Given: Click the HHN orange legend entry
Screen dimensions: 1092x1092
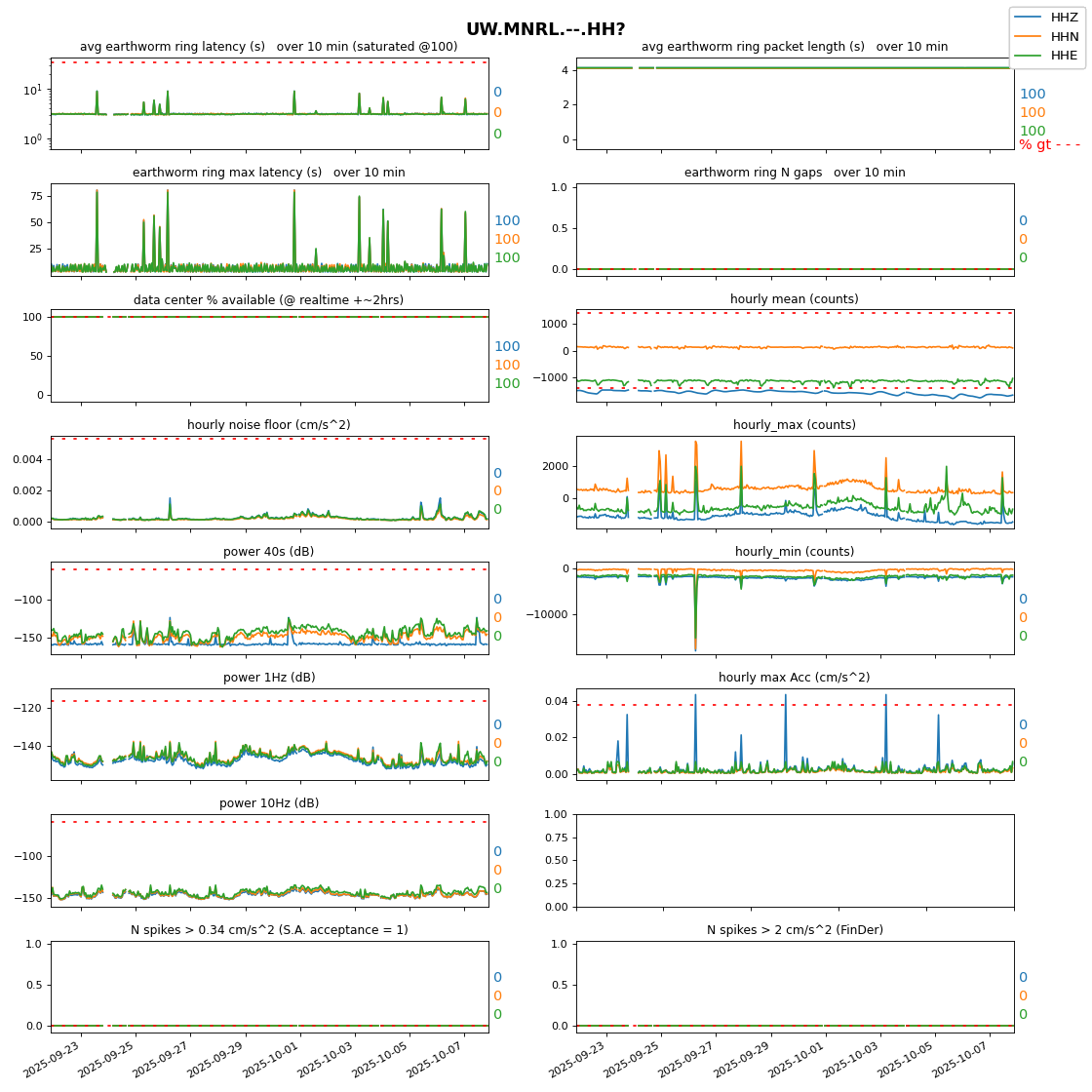Looking at the screenshot, I should [x=1029, y=36].
